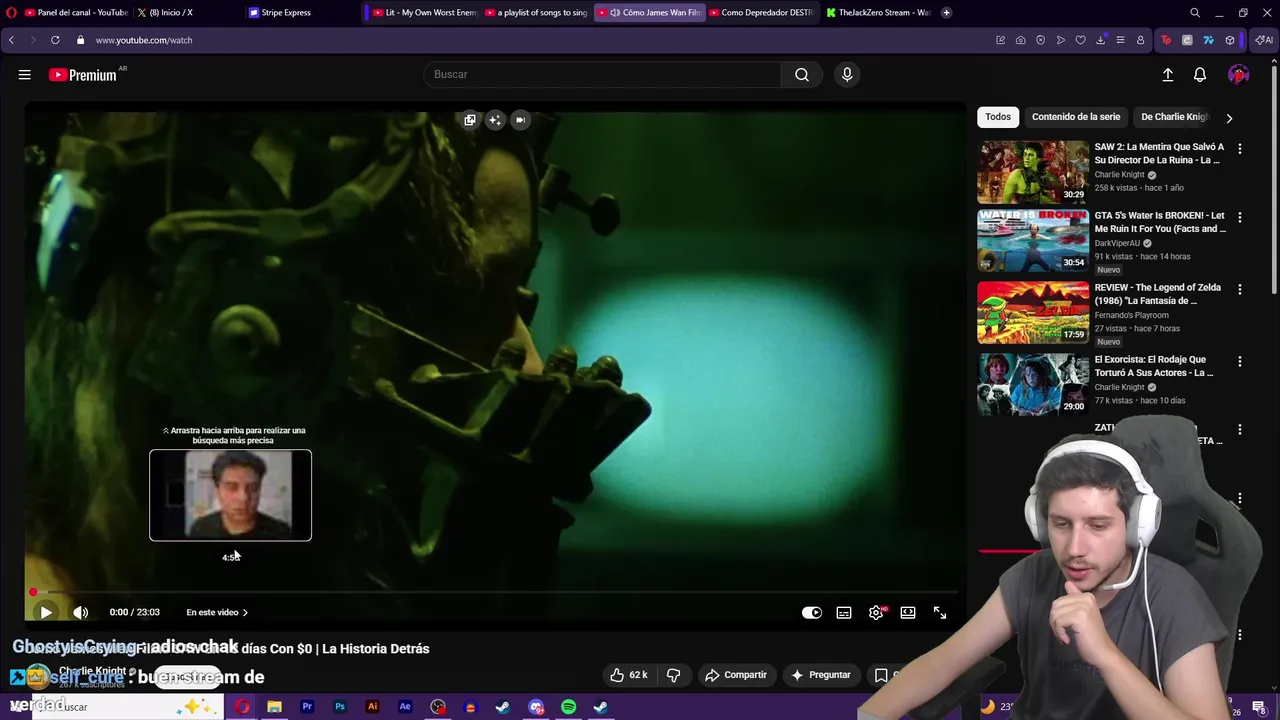Open player settings gear
The image size is (1280, 720).
coord(876,612)
